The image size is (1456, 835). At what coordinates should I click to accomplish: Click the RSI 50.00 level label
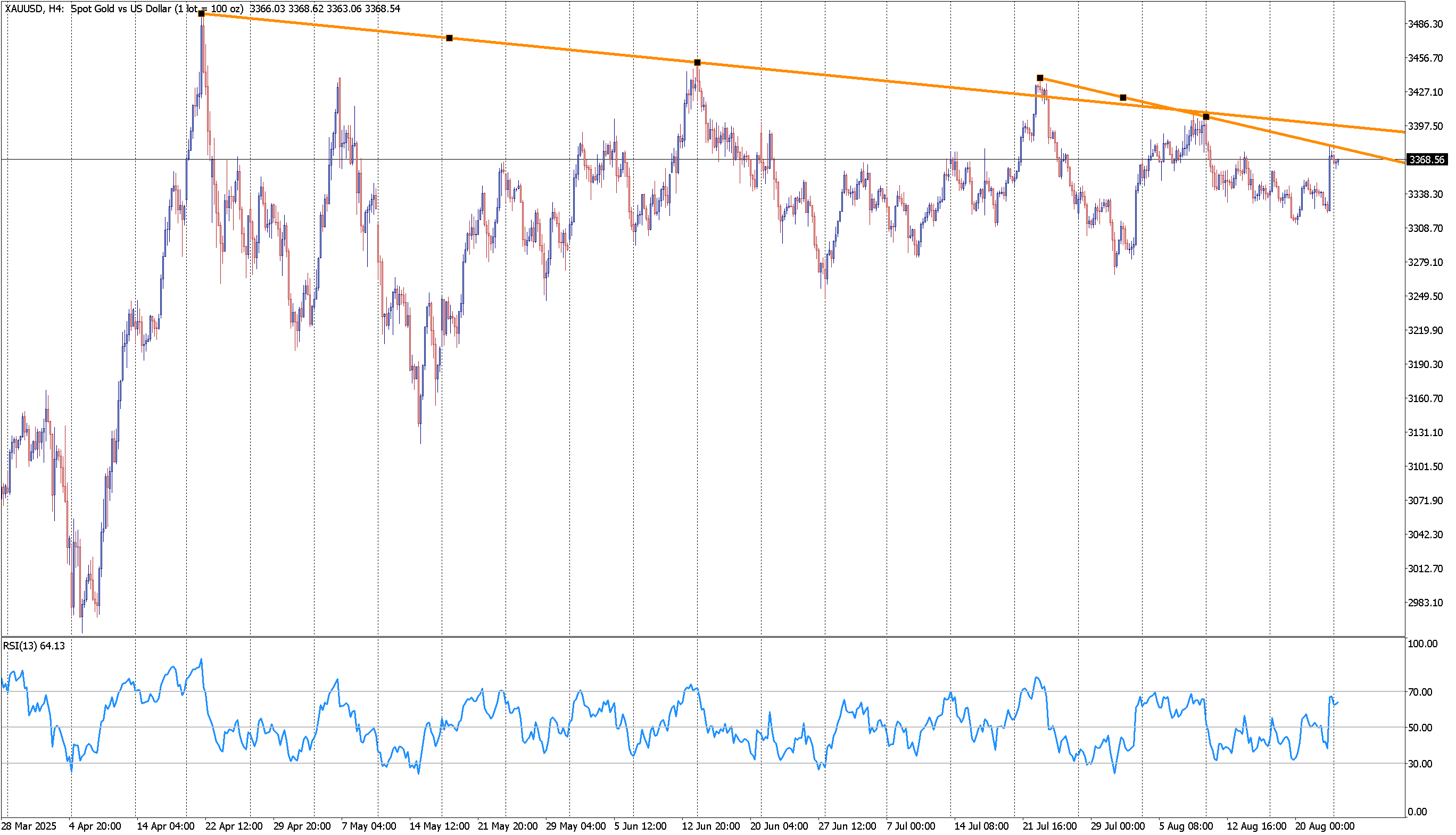click(x=1420, y=728)
